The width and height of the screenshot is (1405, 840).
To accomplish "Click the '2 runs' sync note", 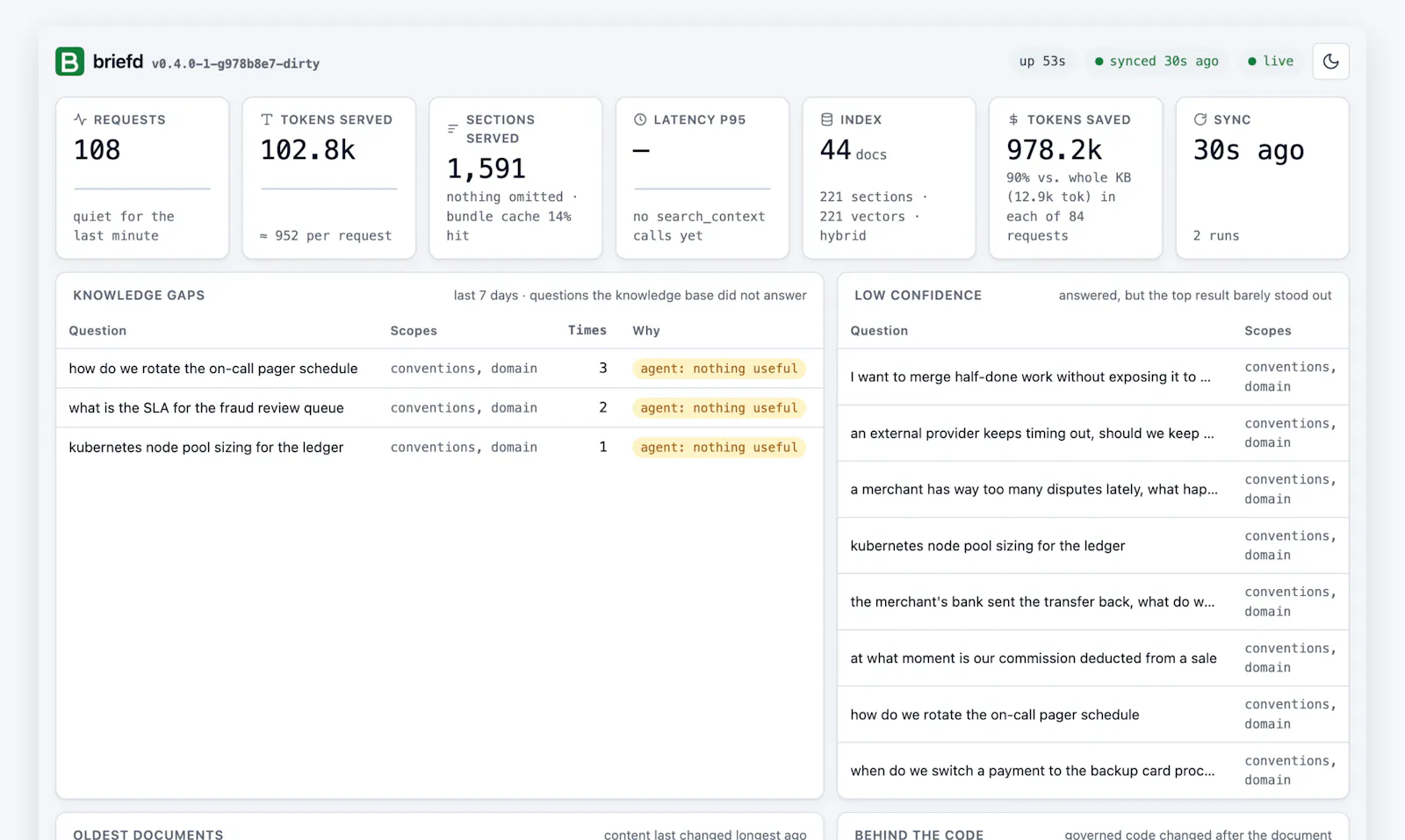I will click(1216, 235).
